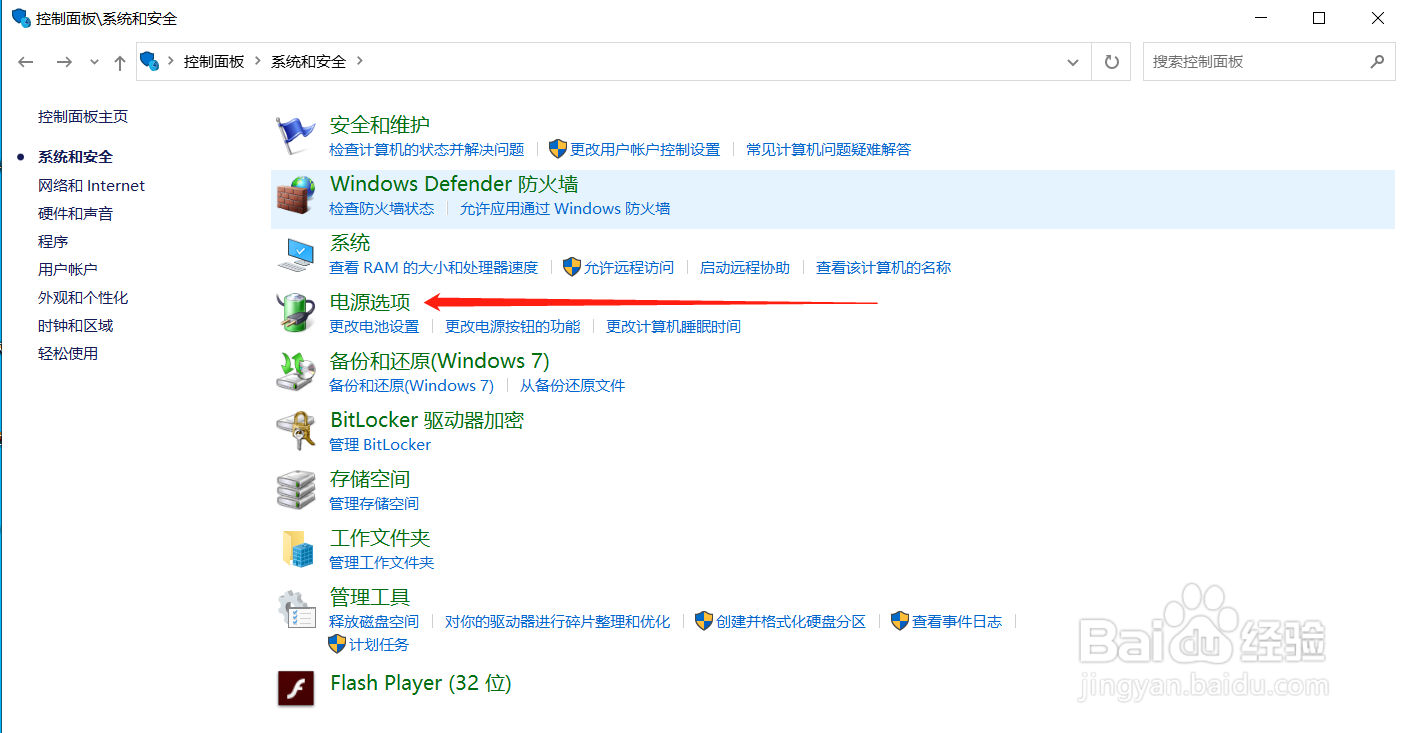Open 备份和还原(Windows 7) heading link

[440, 361]
